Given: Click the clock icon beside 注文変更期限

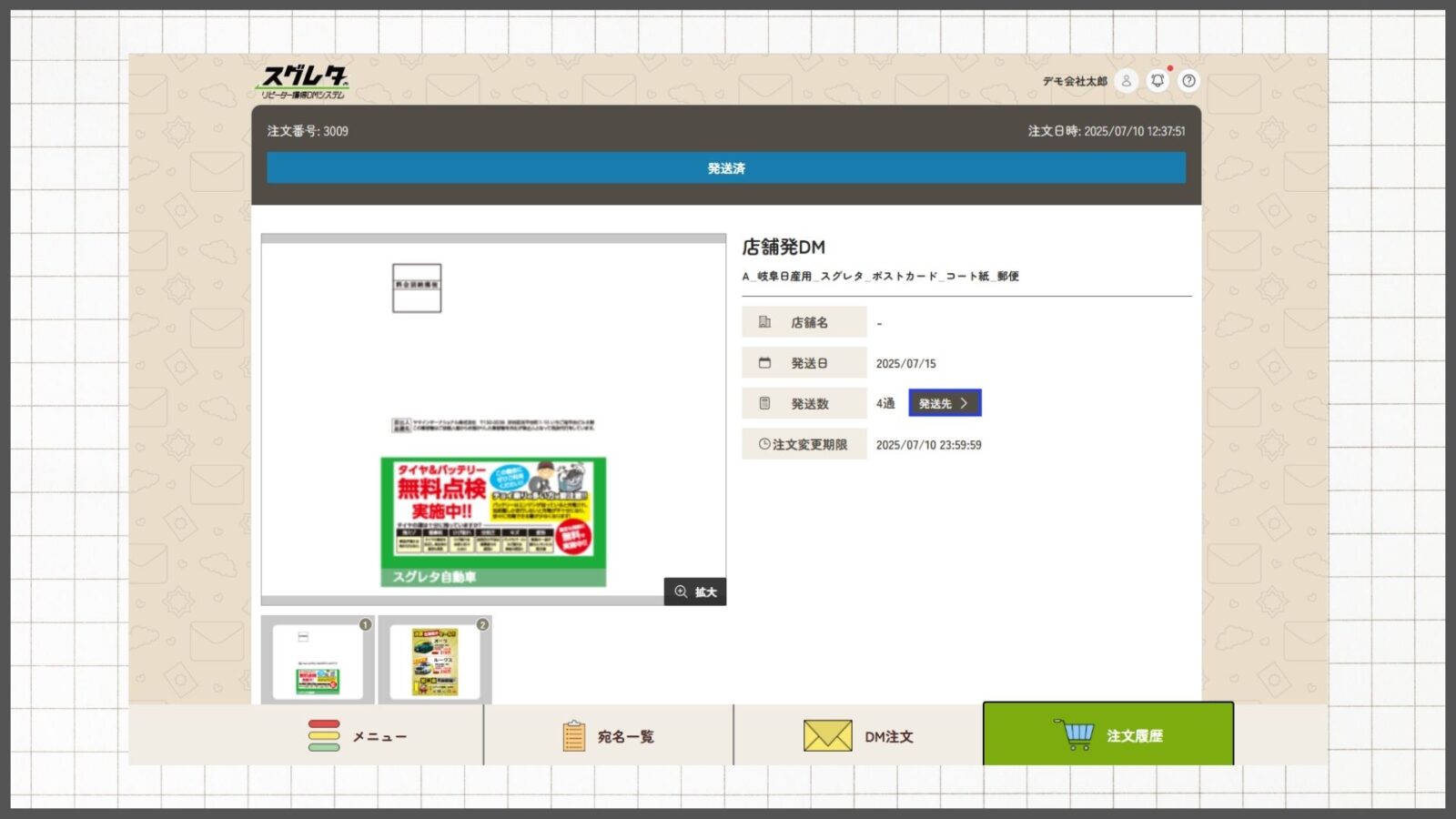Looking at the screenshot, I should coord(763,444).
